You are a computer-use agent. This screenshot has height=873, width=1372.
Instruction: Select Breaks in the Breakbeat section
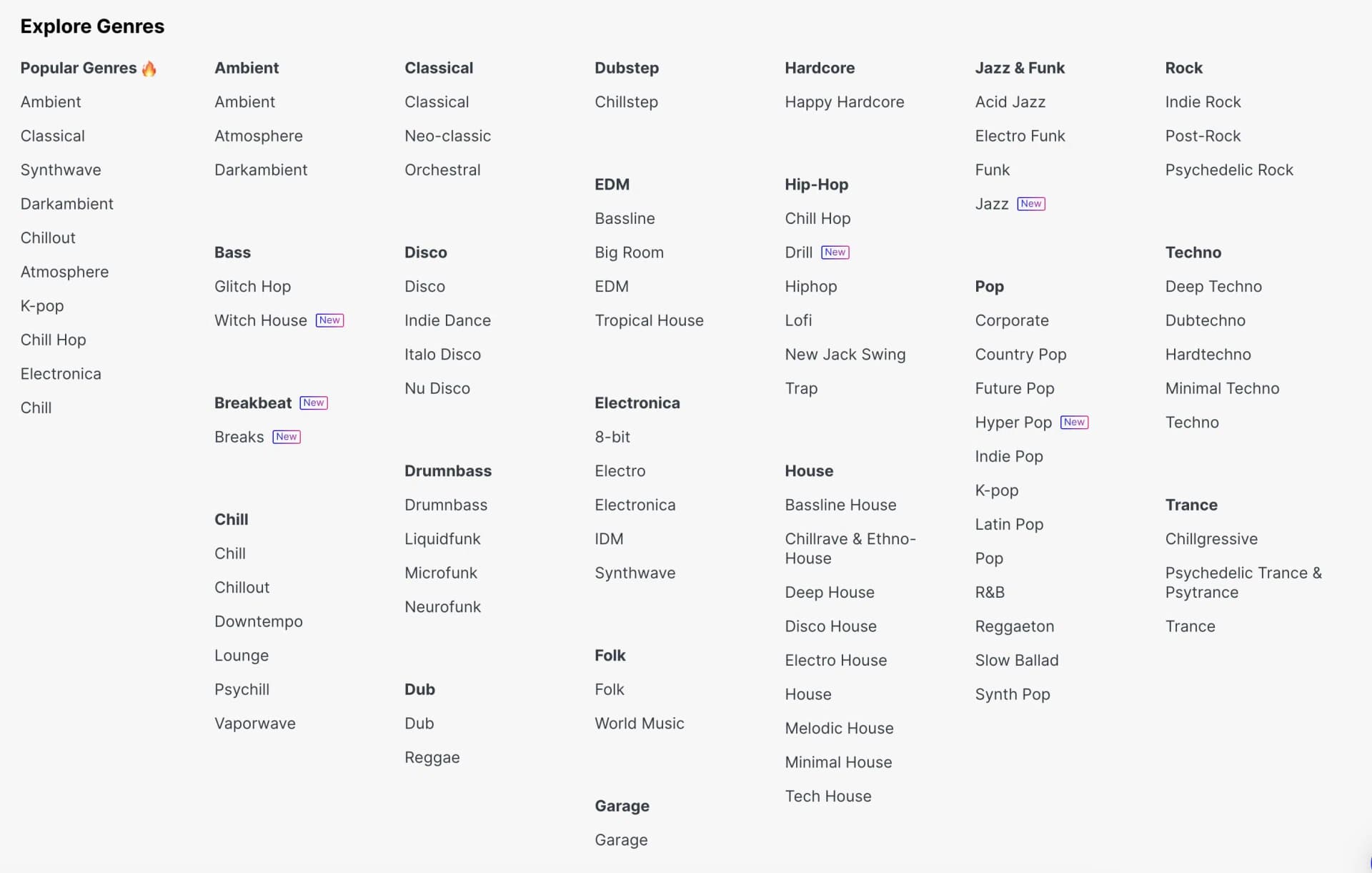[x=239, y=436]
